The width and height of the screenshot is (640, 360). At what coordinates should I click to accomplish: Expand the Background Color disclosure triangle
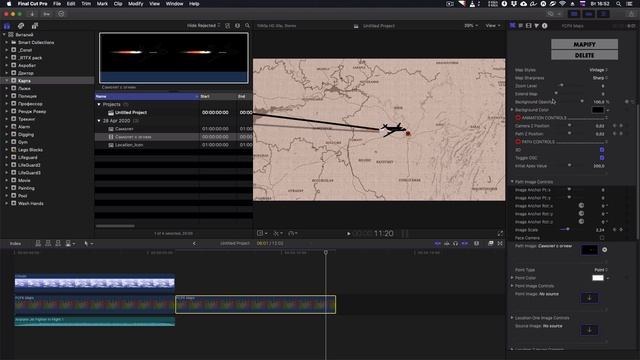[x=512, y=110]
